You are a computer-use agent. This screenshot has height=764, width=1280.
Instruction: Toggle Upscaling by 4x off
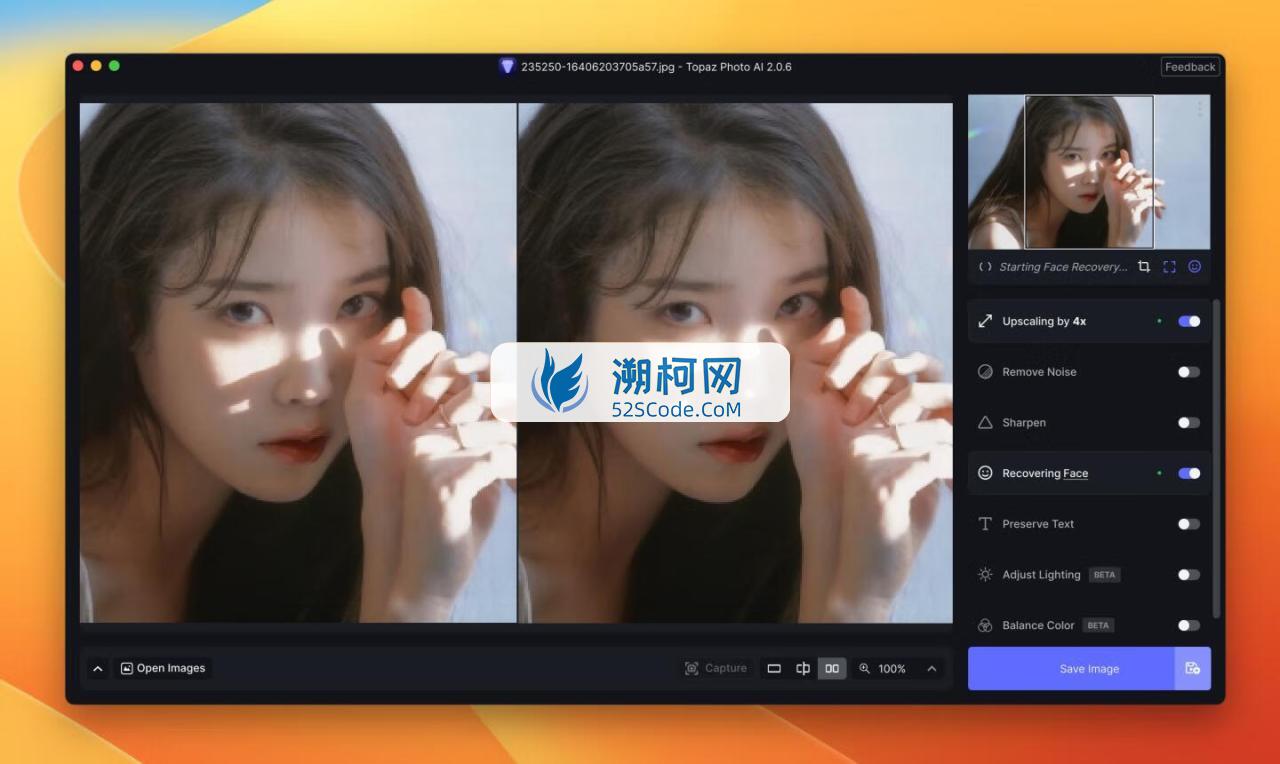[1189, 321]
